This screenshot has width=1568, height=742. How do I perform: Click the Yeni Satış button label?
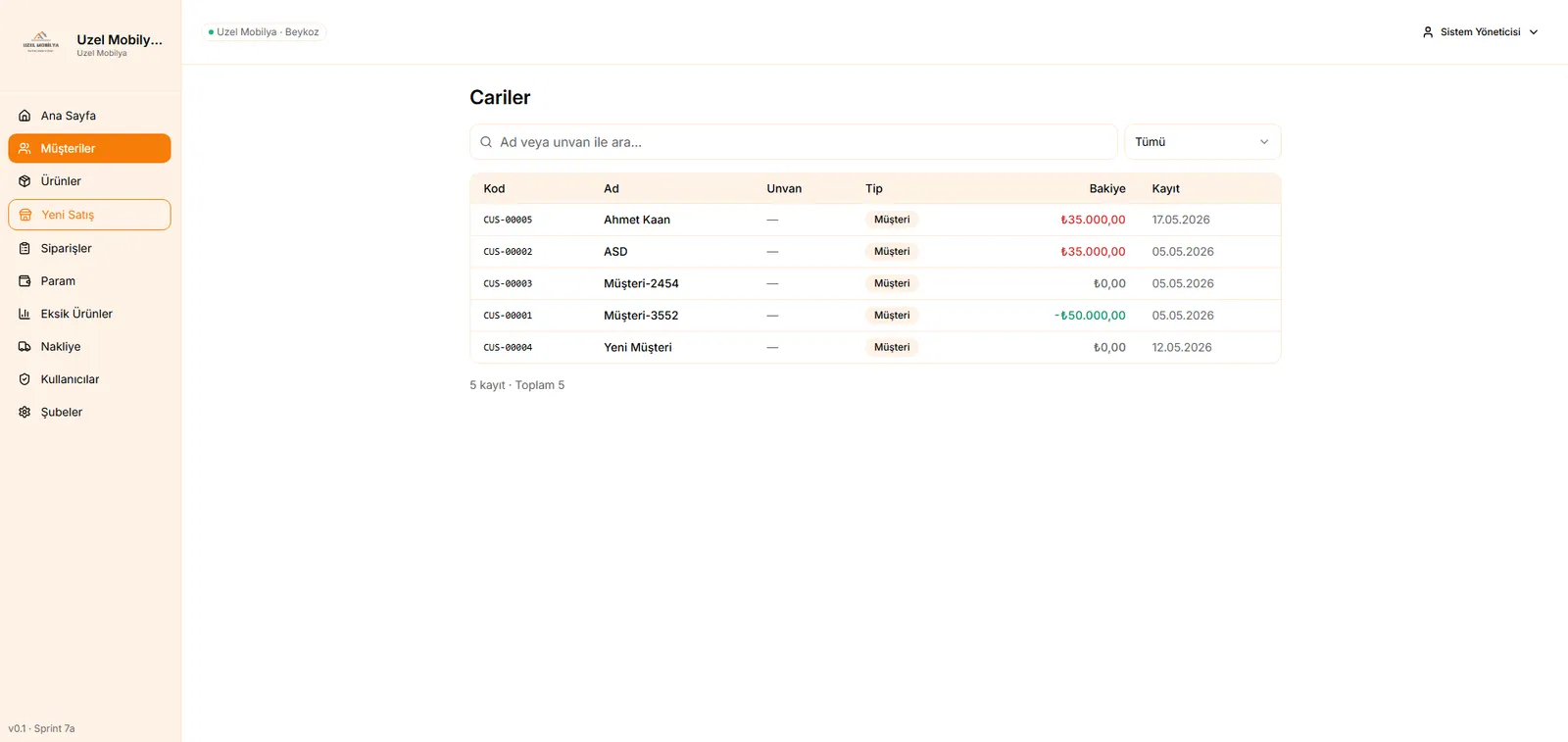pyautogui.click(x=68, y=215)
